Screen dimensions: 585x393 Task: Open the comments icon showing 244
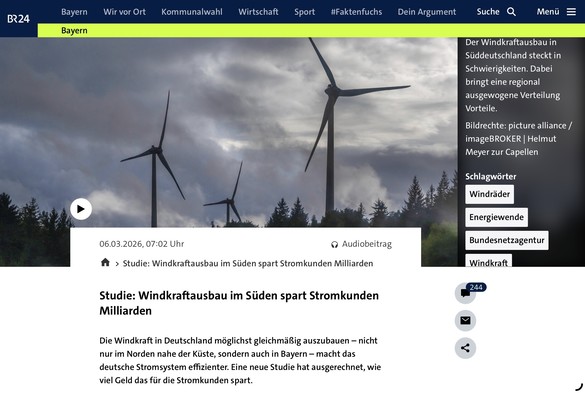click(465, 293)
